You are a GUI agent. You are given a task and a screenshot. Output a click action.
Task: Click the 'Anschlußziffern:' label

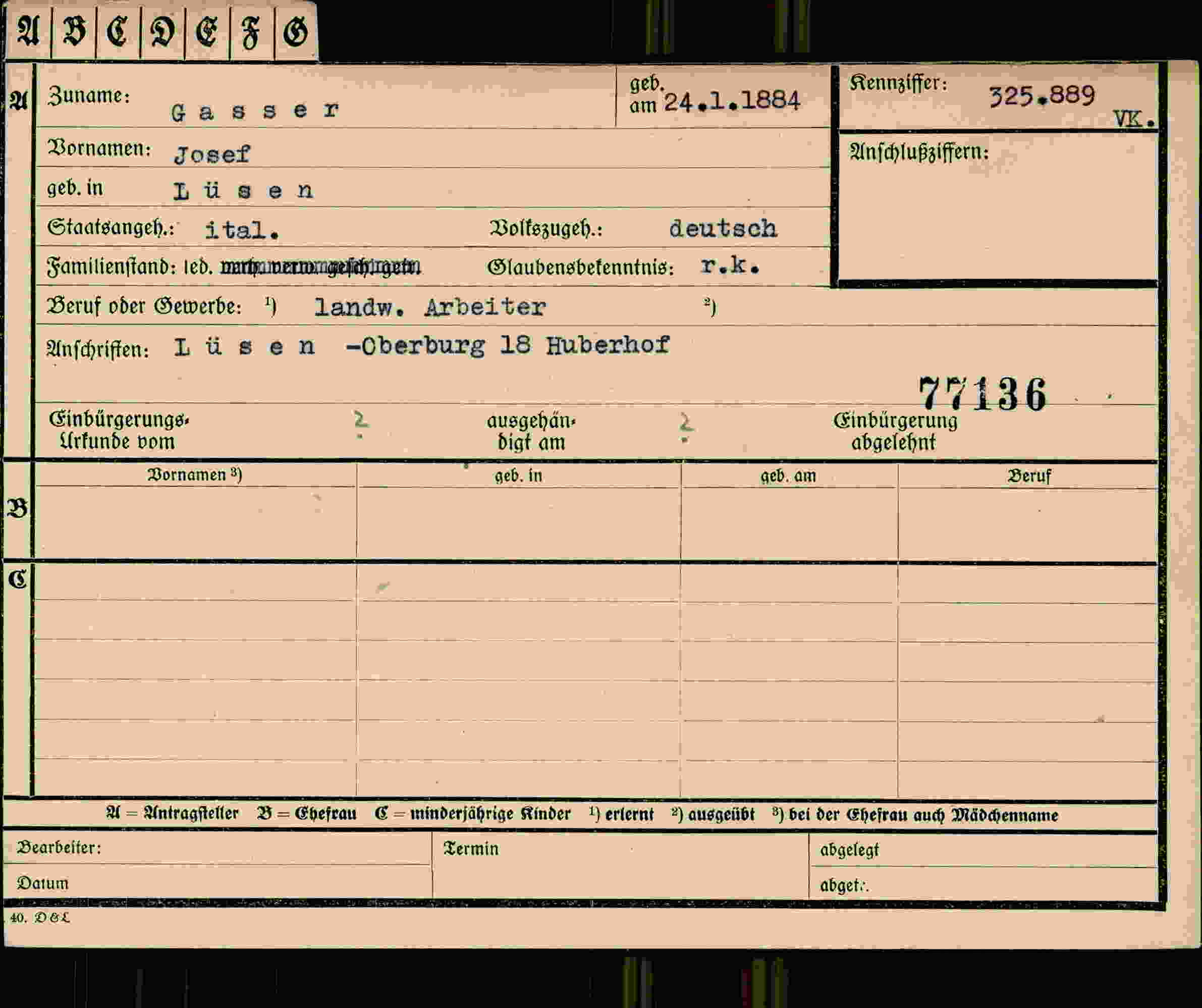[x=919, y=152]
